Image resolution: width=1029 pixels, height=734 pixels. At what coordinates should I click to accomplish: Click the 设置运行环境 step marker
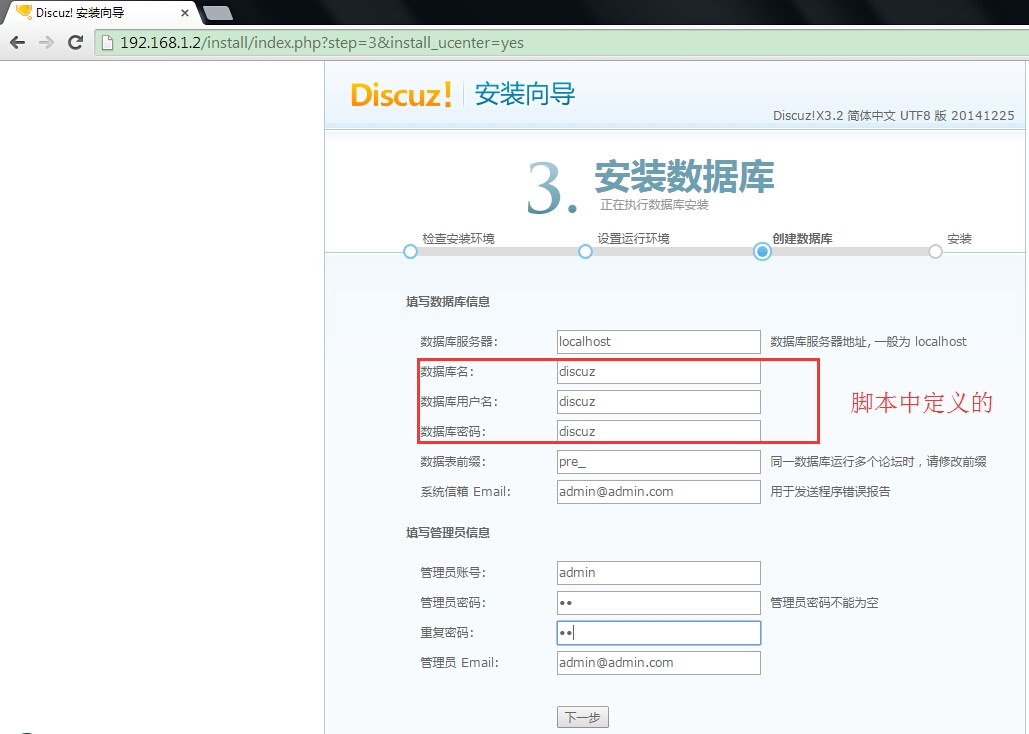pyautogui.click(x=585, y=252)
